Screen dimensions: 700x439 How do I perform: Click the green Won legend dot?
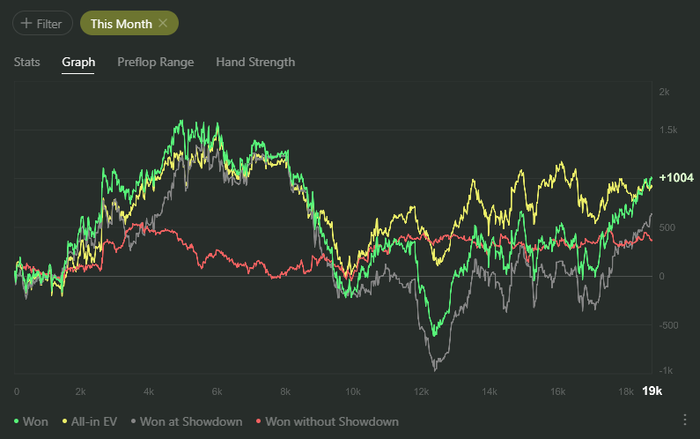(17, 422)
